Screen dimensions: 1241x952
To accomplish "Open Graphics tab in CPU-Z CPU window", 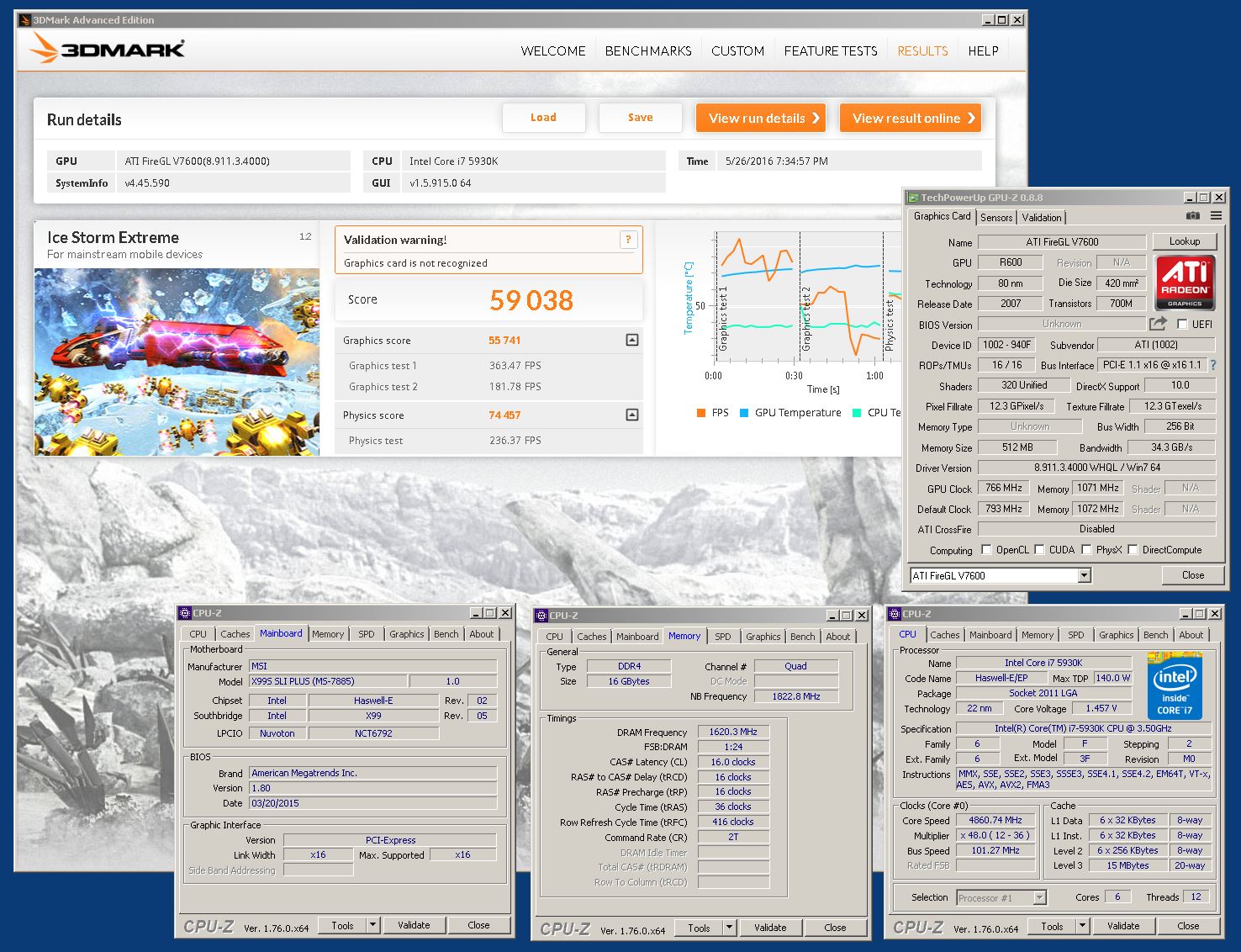I will click(x=1116, y=635).
